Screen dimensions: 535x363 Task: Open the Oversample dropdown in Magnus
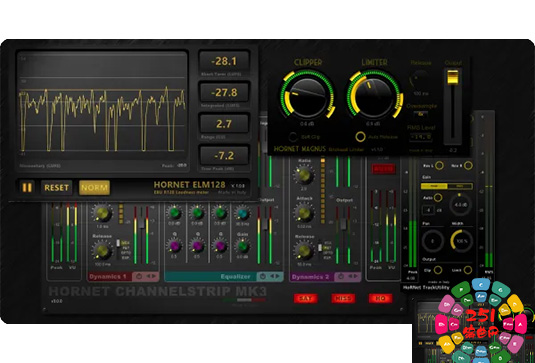click(x=421, y=115)
